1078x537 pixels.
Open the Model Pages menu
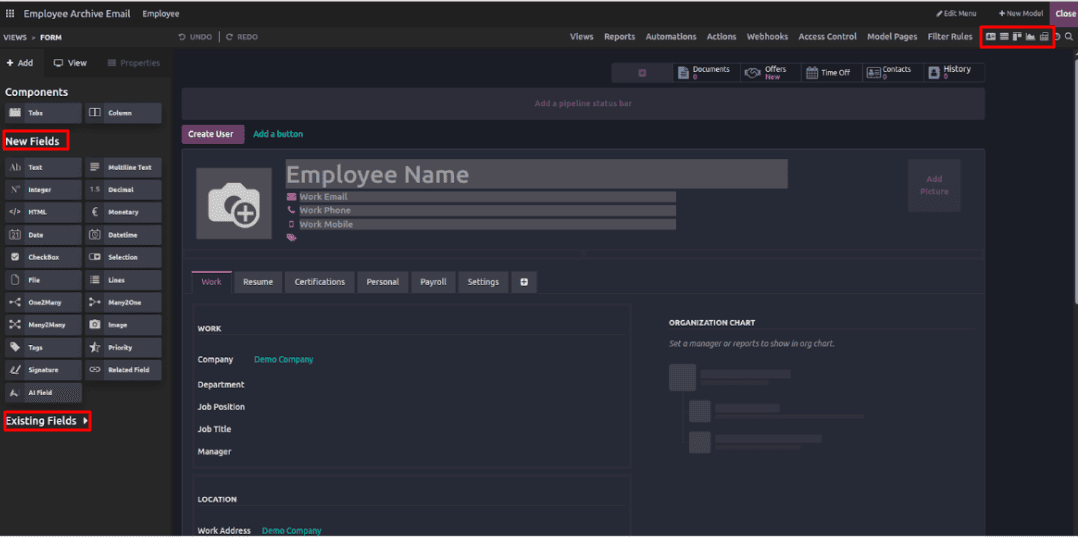point(892,37)
